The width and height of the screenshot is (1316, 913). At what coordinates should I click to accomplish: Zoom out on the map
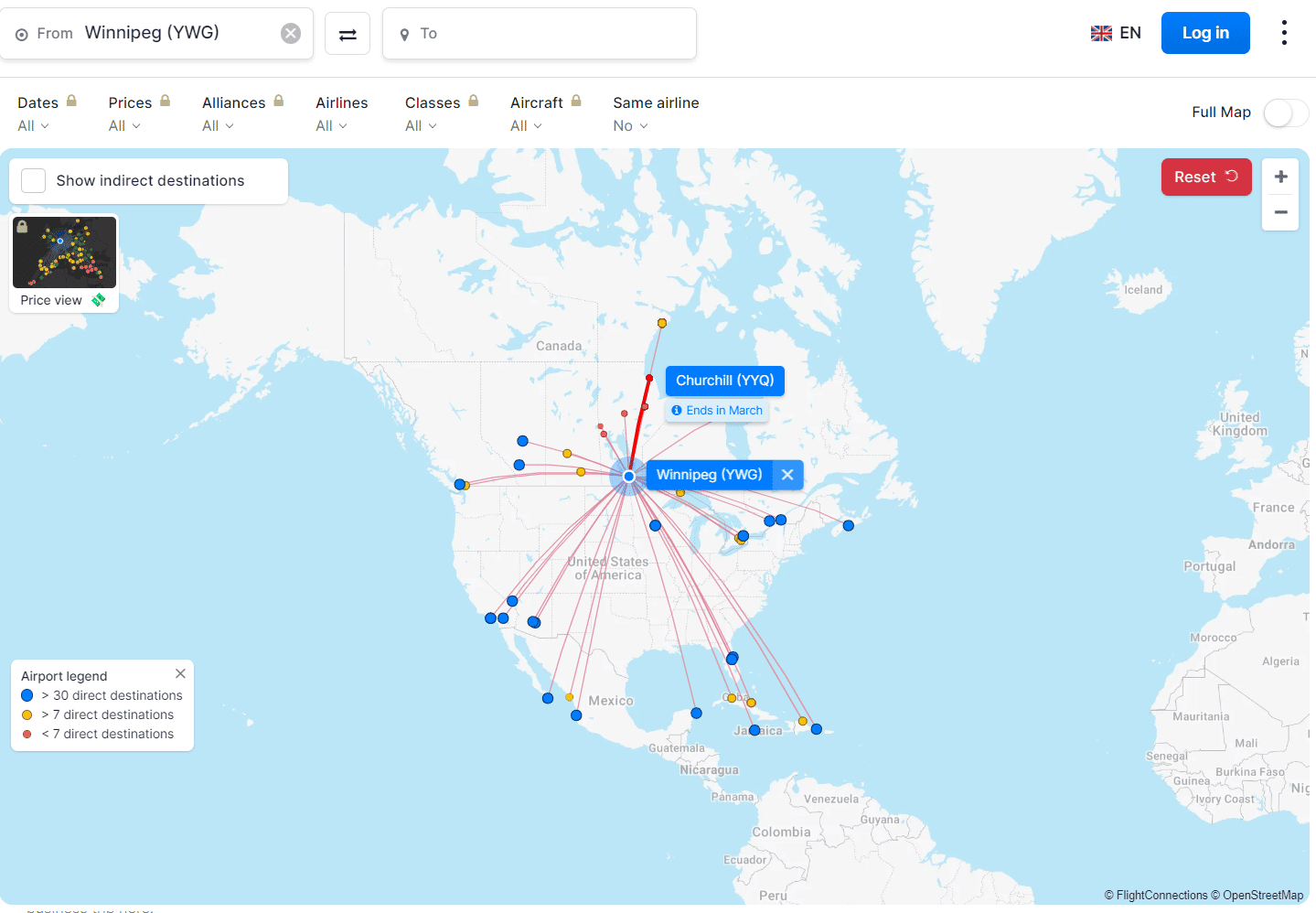1280,212
